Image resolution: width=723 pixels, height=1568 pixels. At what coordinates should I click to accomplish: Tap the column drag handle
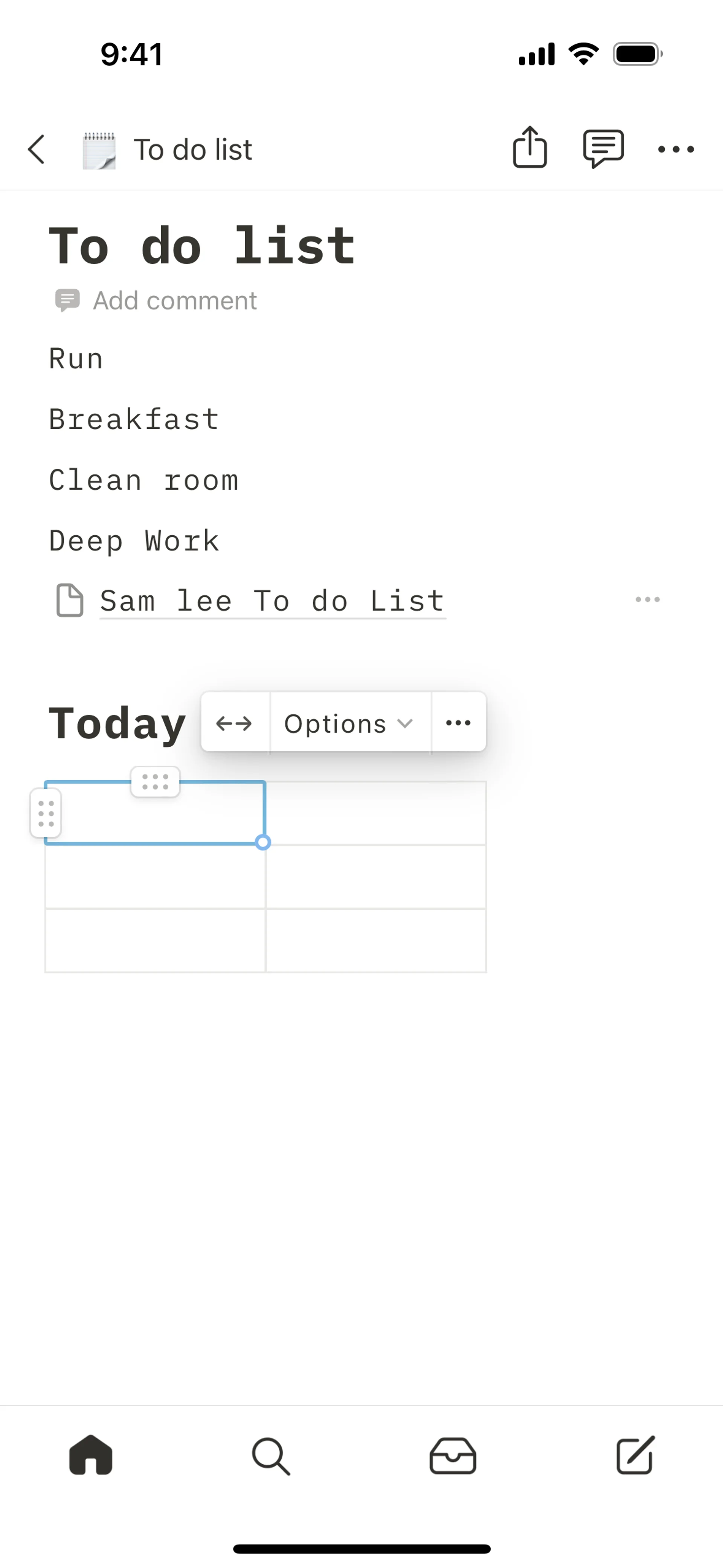155,782
